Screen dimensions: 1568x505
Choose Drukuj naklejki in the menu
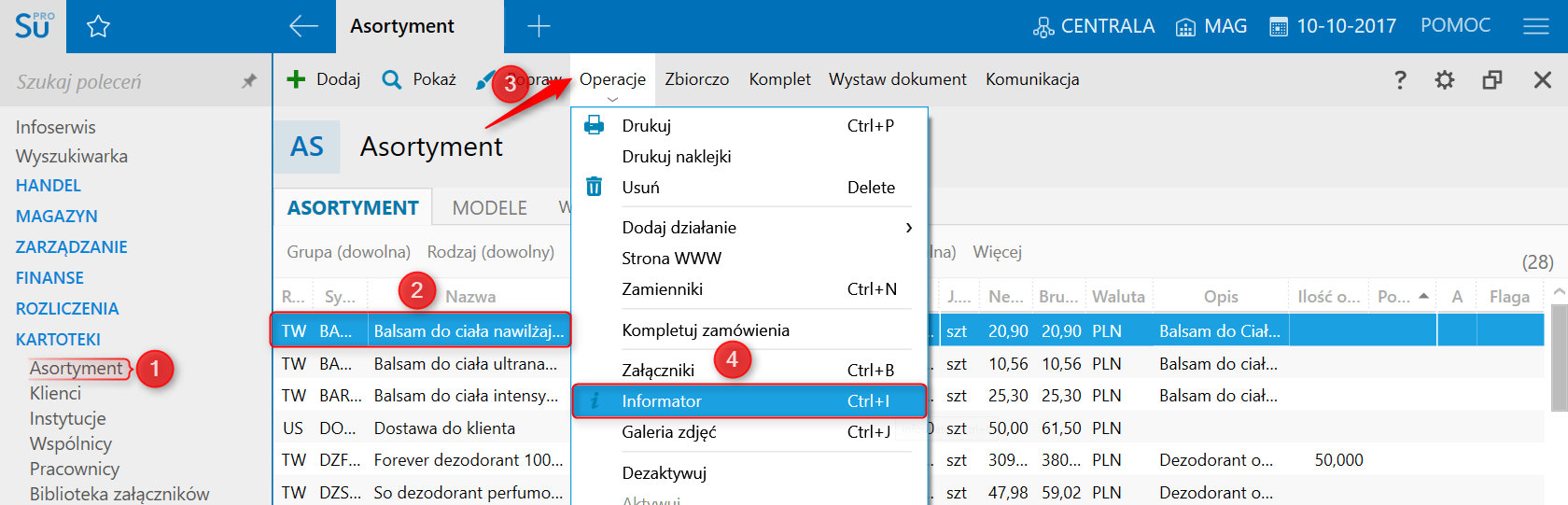[677, 157]
